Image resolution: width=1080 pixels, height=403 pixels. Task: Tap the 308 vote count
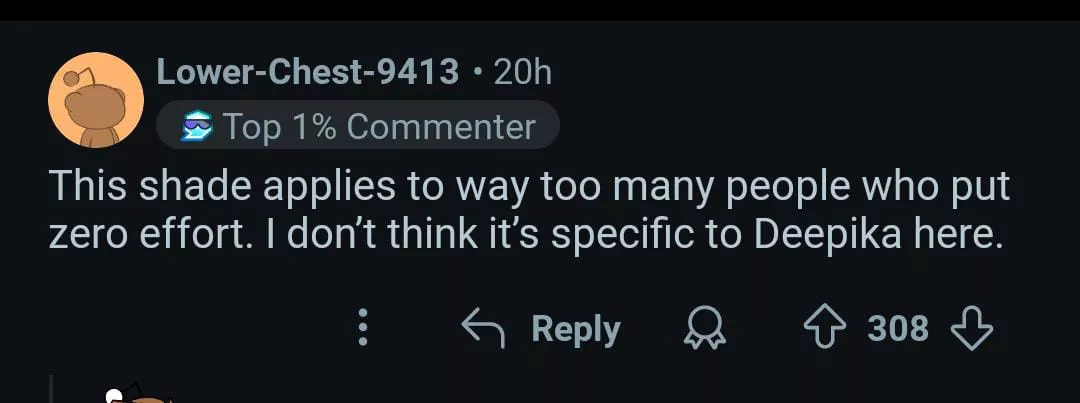pyautogui.click(x=899, y=328)
